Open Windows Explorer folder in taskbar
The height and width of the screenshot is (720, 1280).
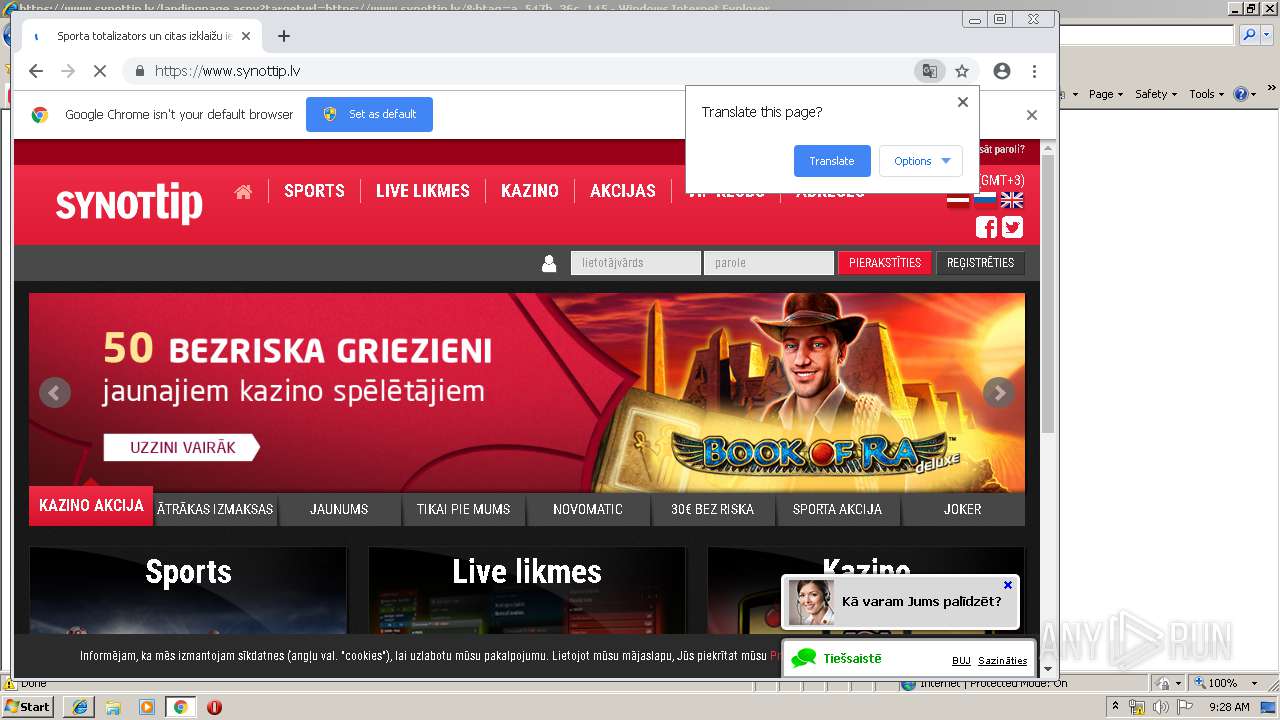pos(113,707)
